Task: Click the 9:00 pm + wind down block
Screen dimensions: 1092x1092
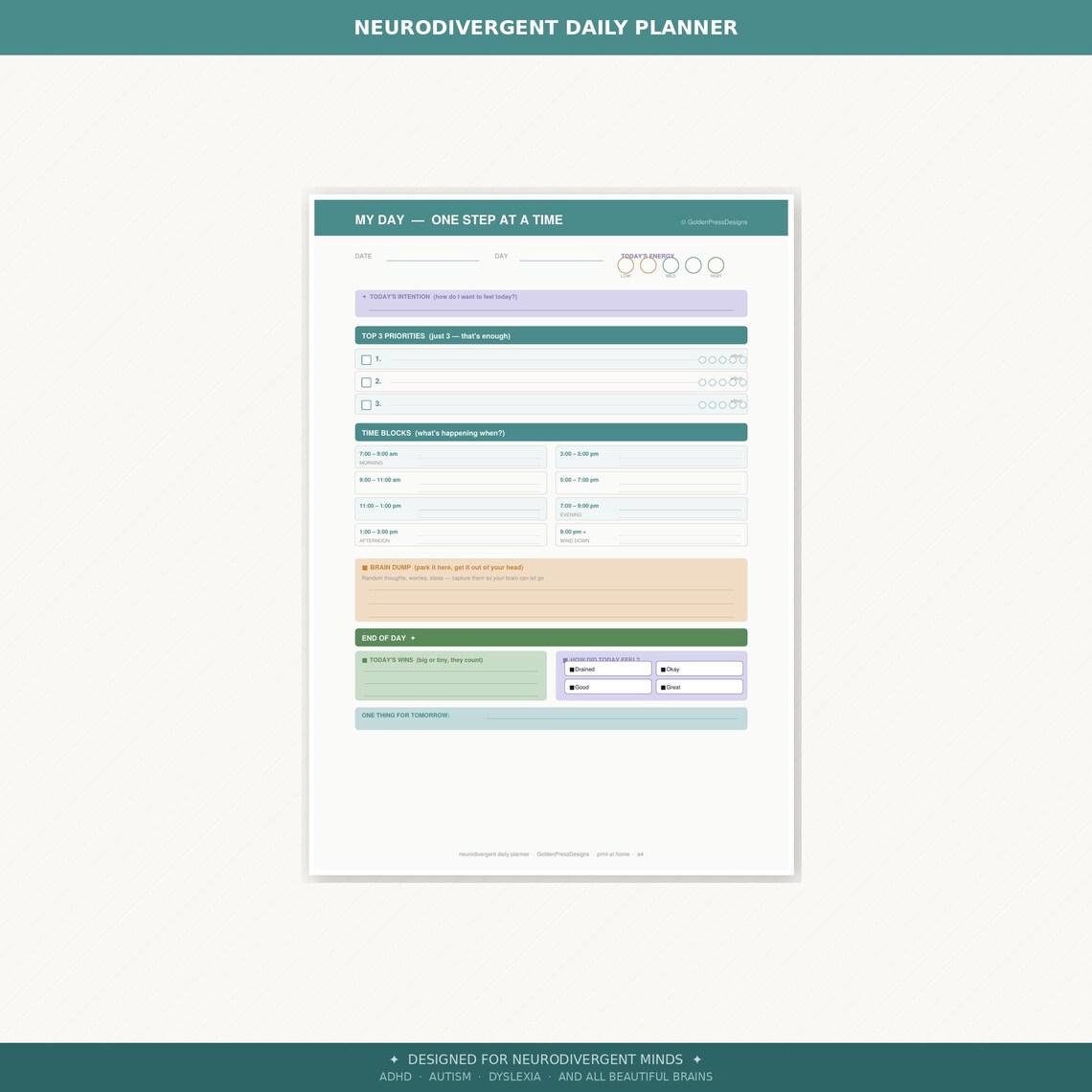Action: point(651,535)
